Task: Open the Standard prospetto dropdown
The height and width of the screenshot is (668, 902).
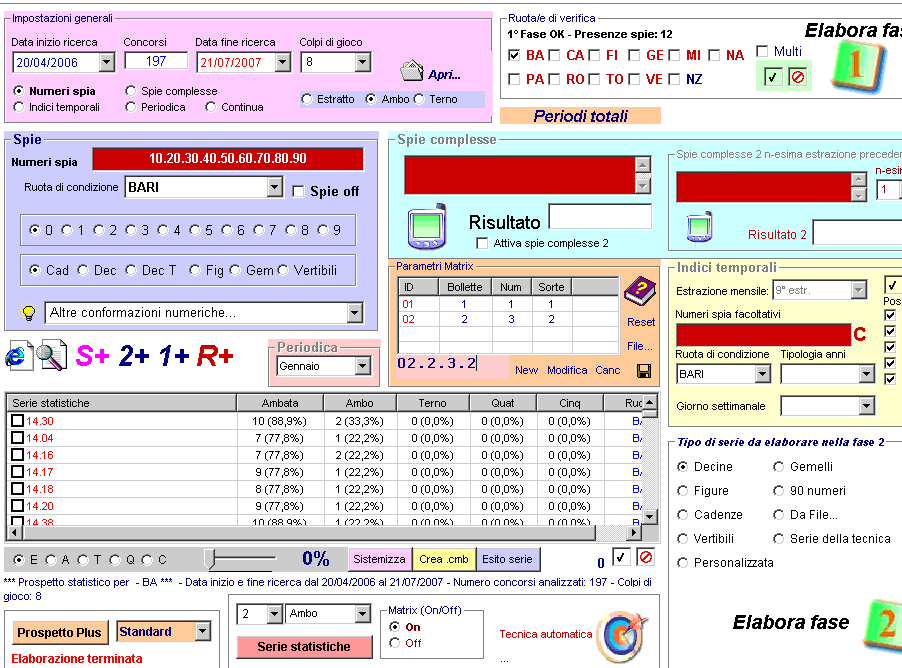Action: tap(202, 632)
